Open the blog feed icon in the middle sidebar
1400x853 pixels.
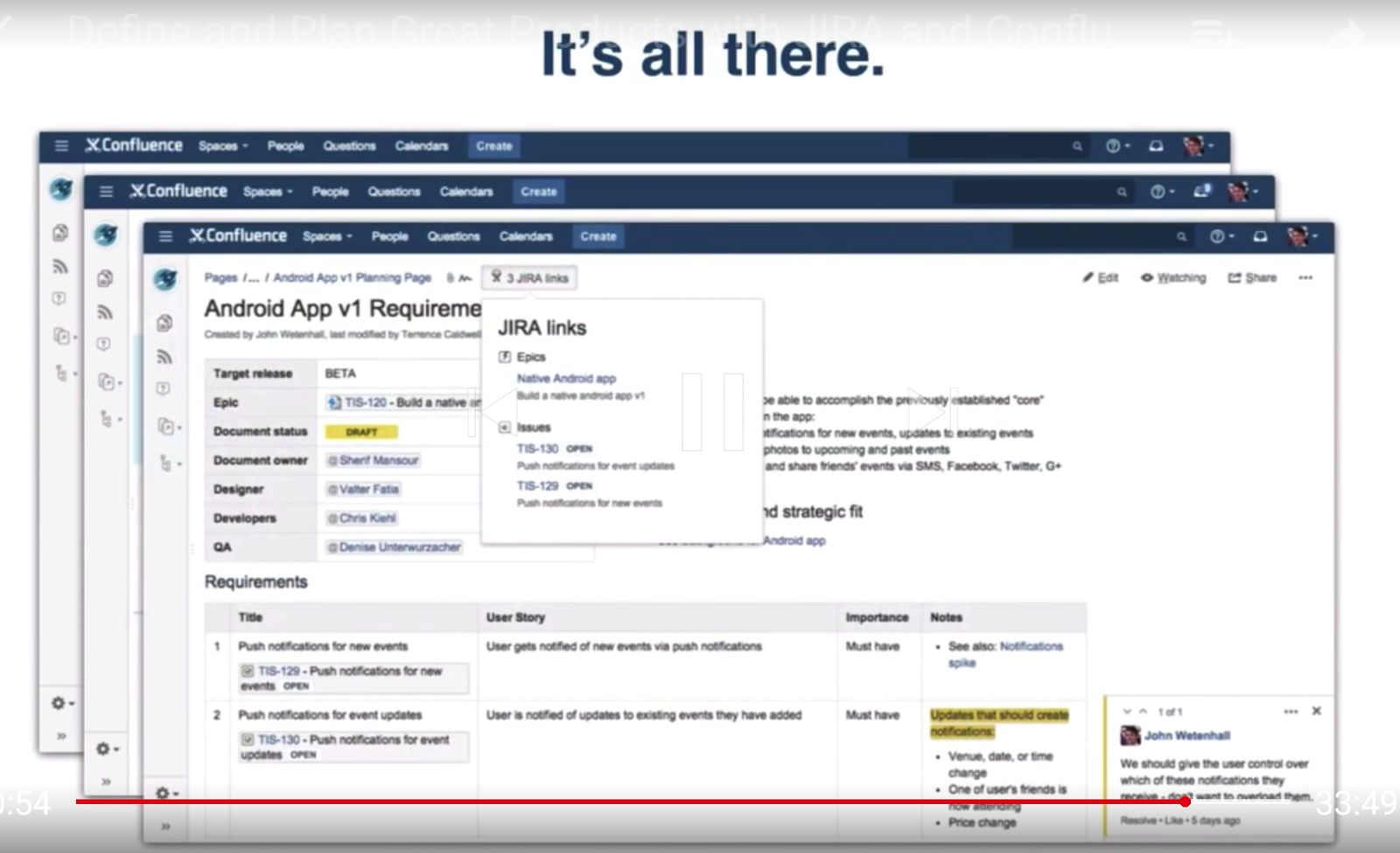[105, 311]
